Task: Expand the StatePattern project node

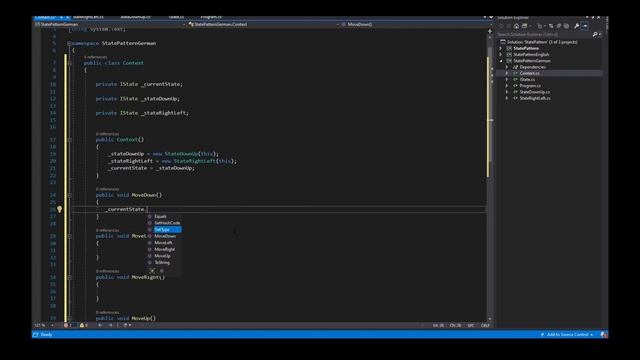Action: 501,49
